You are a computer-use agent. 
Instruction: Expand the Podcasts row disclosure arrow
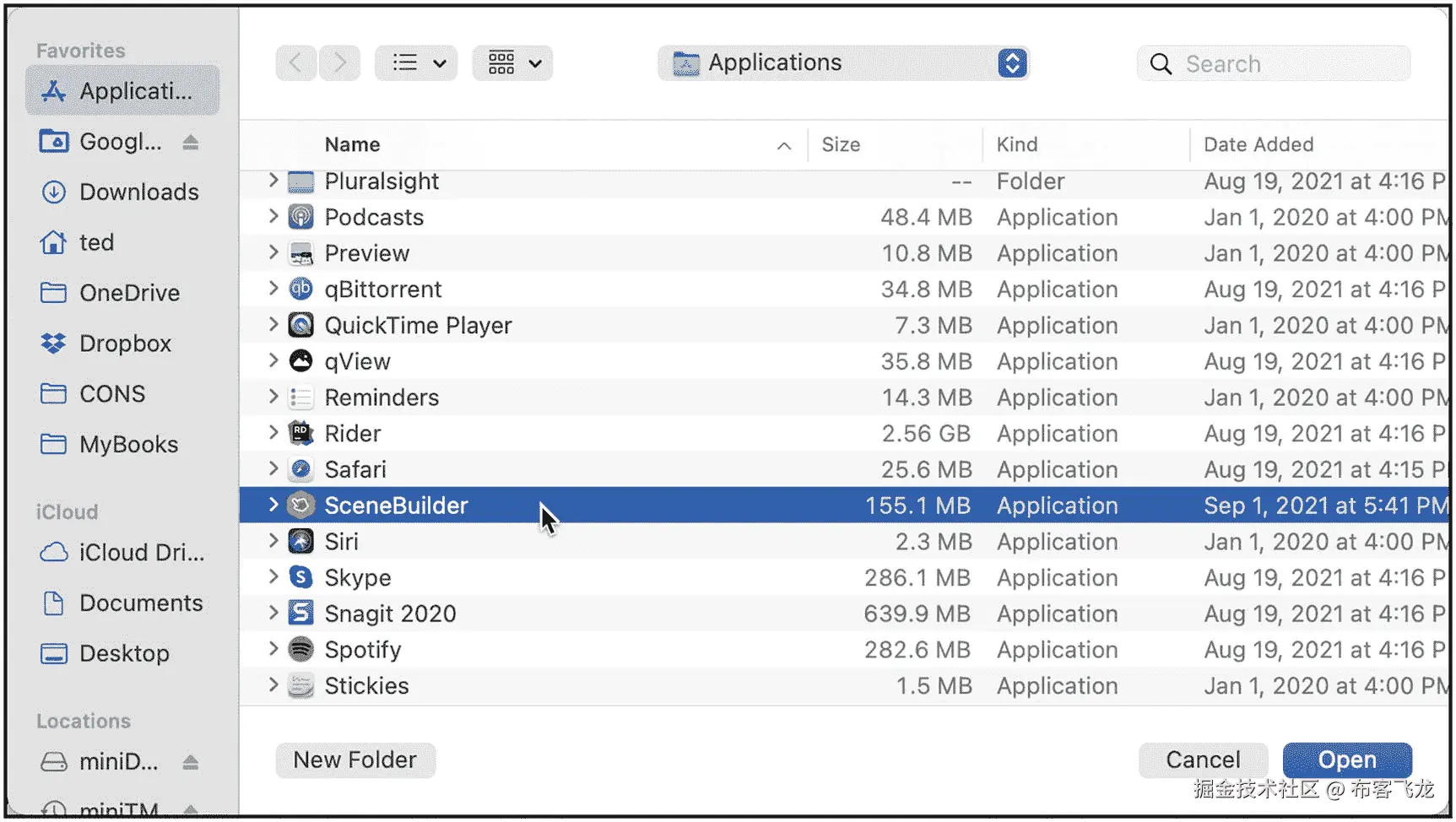273,216
